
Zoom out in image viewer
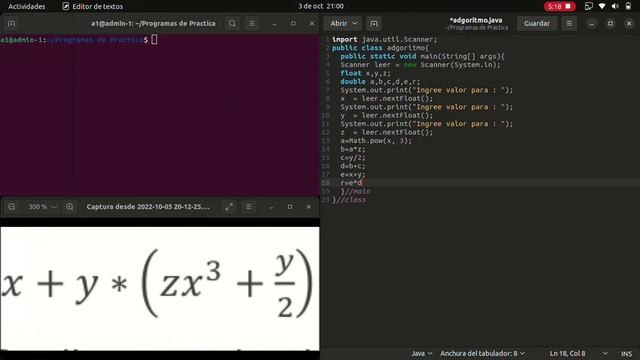(x=12, y=207)
